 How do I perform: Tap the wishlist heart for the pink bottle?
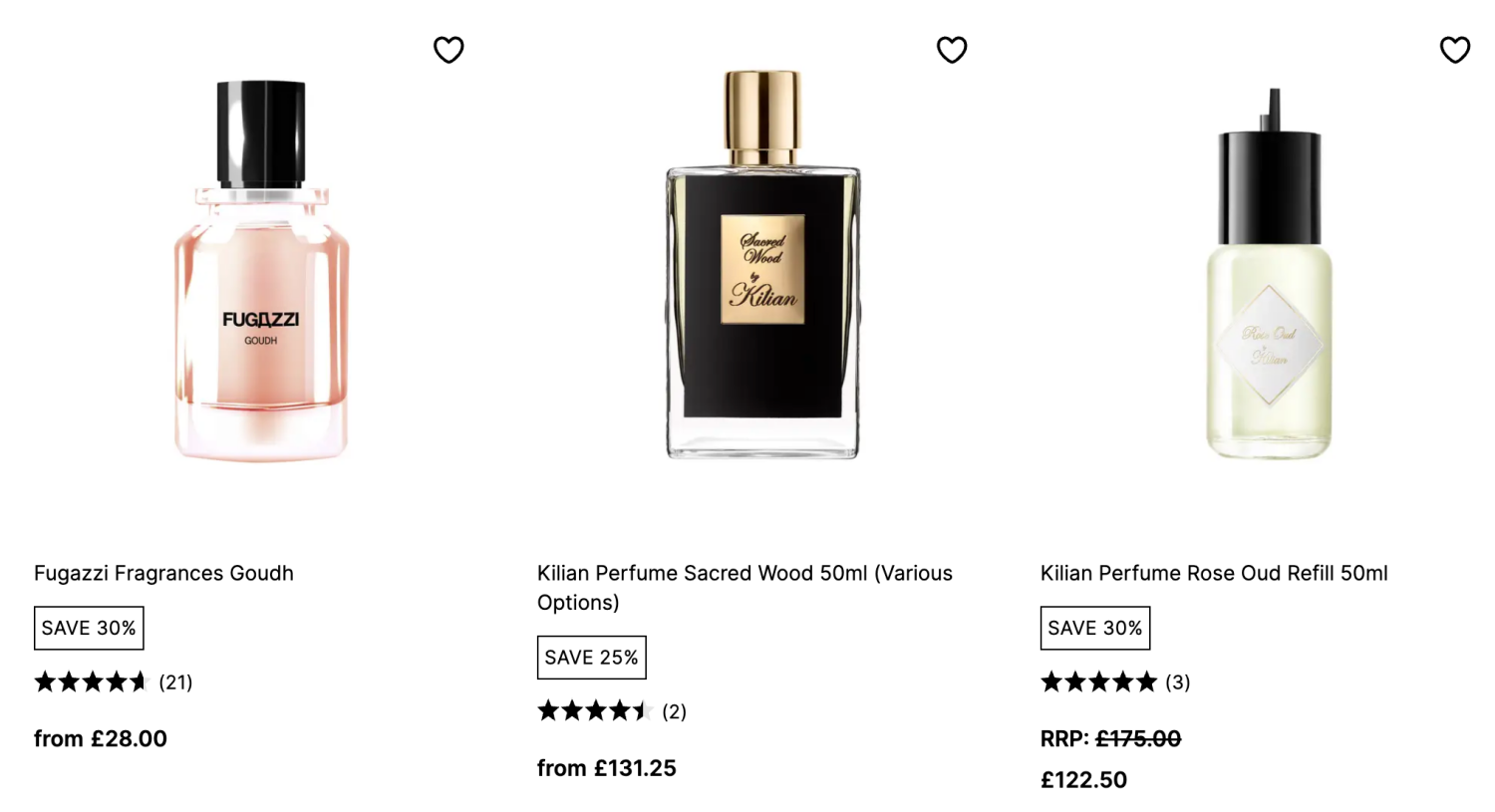[448, 49]
